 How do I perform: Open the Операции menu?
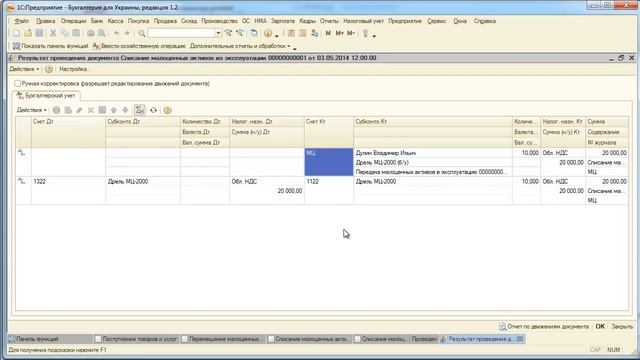pos(73,21)
